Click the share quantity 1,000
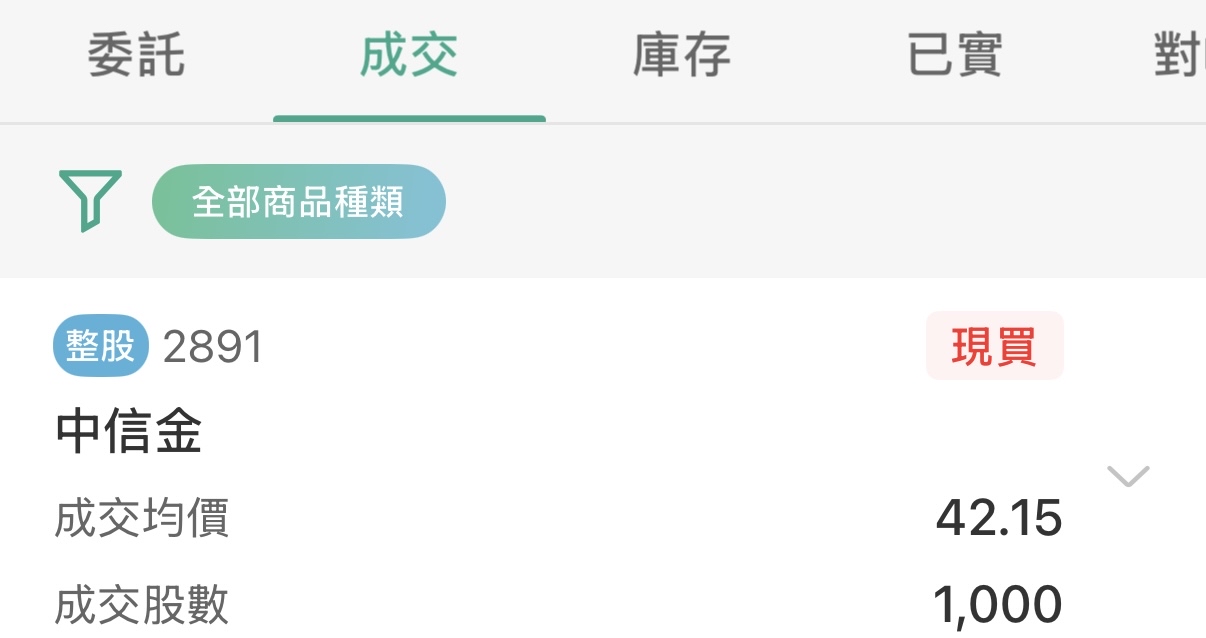Viewport: 1206px width, 638px height. click(x=997, y=606)
